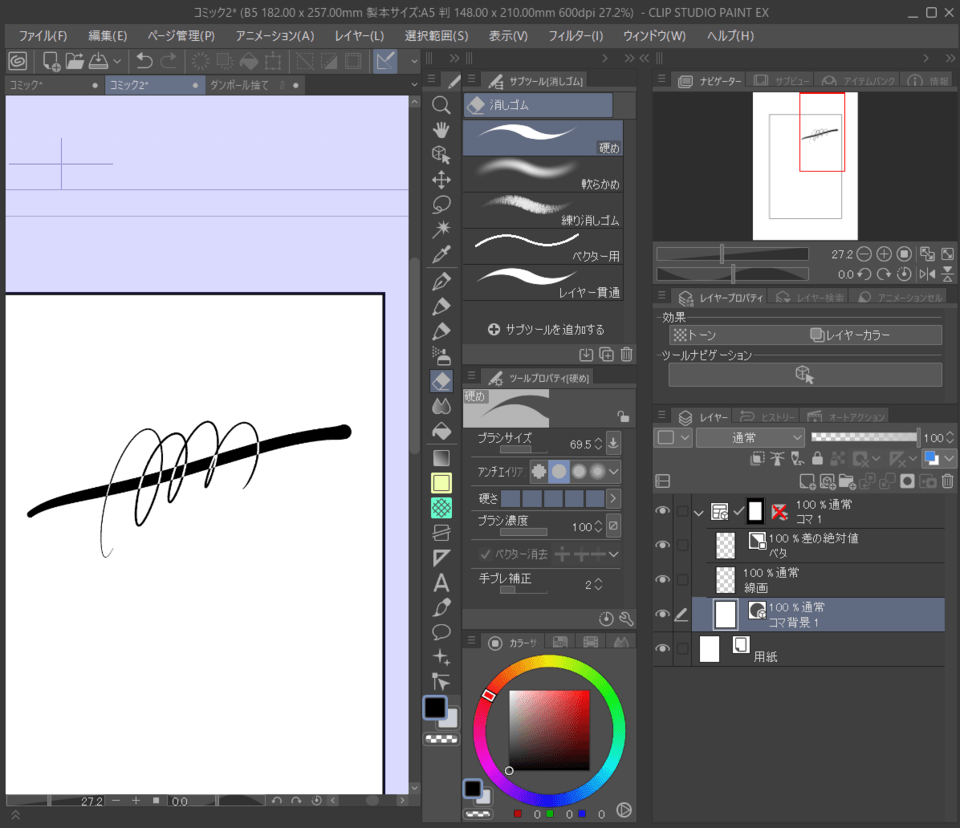The height and width of the screenshot is (828, 960).
Task: Select the Eyedropper tool
Action: (441, 254)
